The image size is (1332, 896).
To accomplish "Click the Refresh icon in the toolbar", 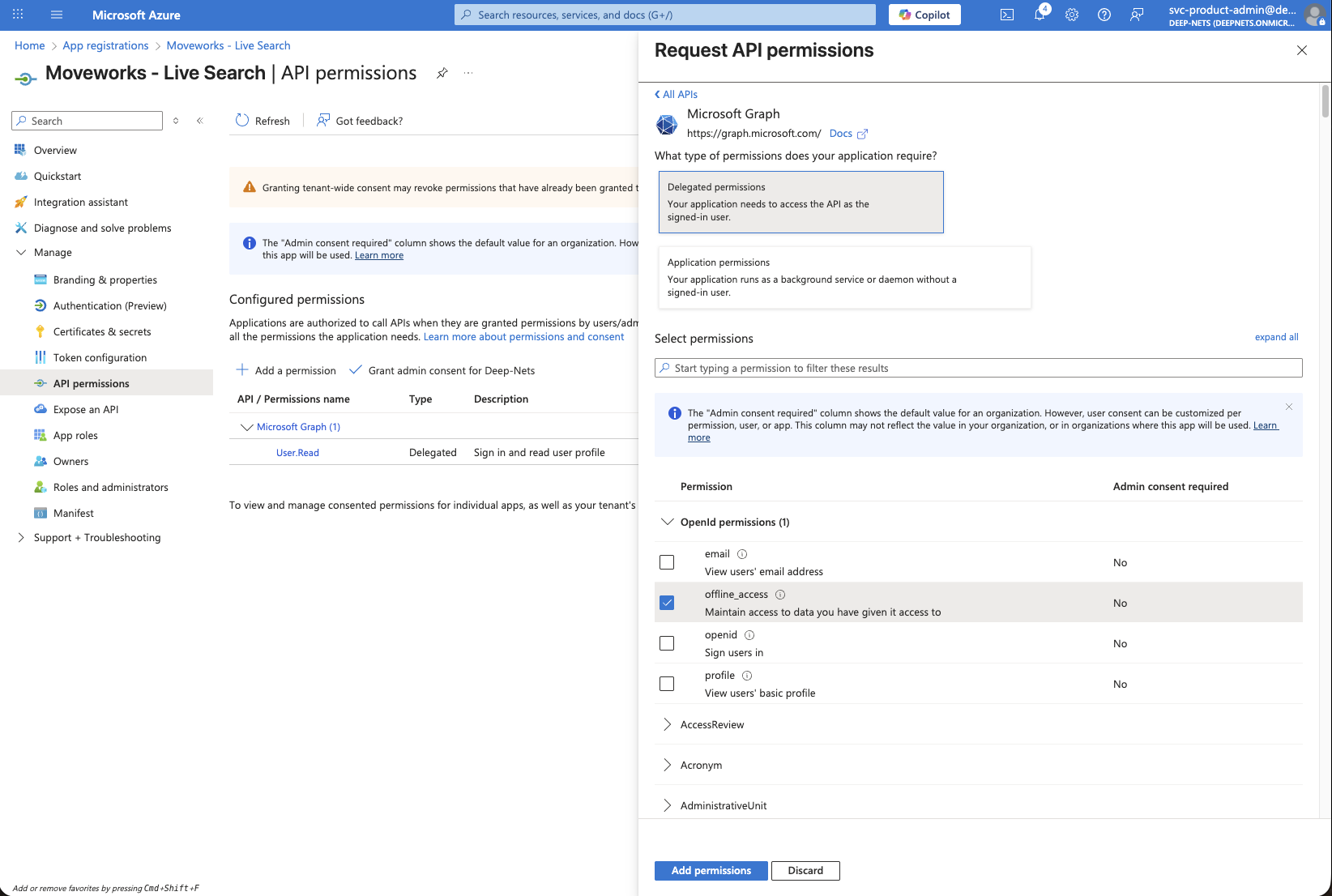I will pyautogui.click(x=242, y=121).
